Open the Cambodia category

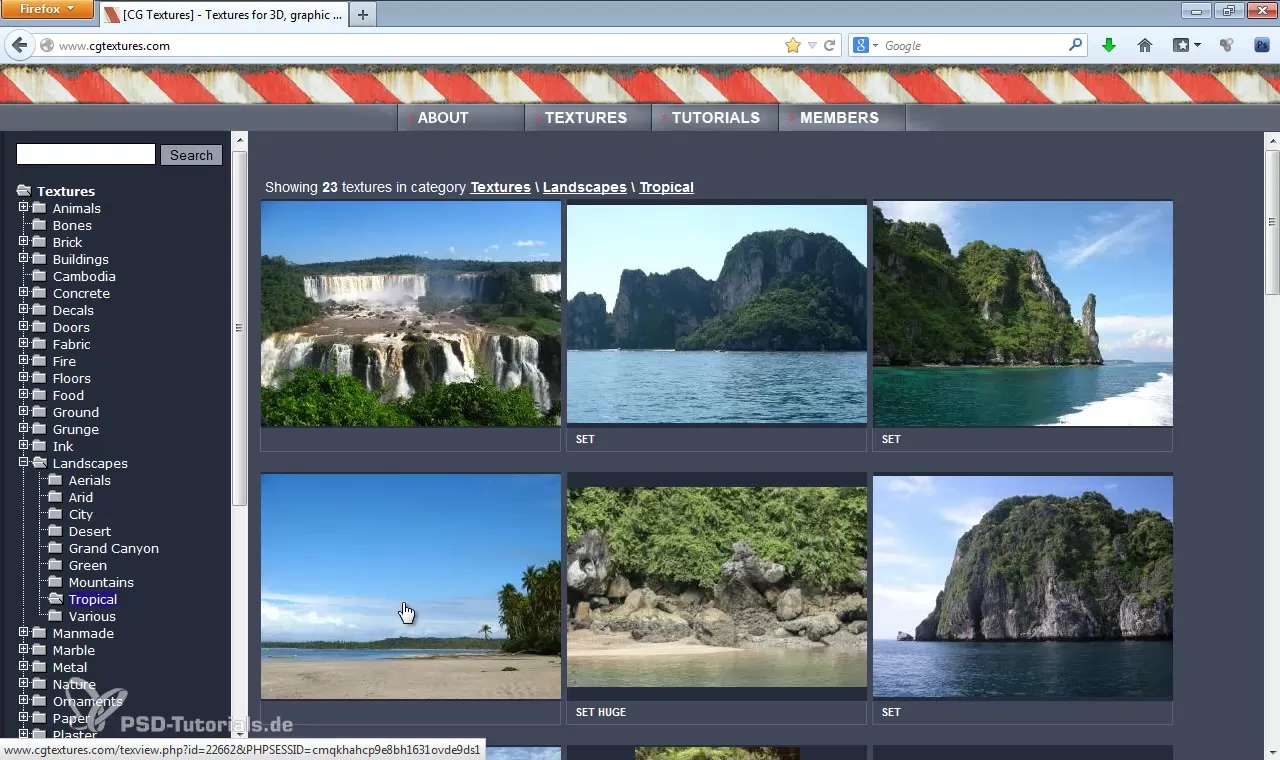pos(84,276)
